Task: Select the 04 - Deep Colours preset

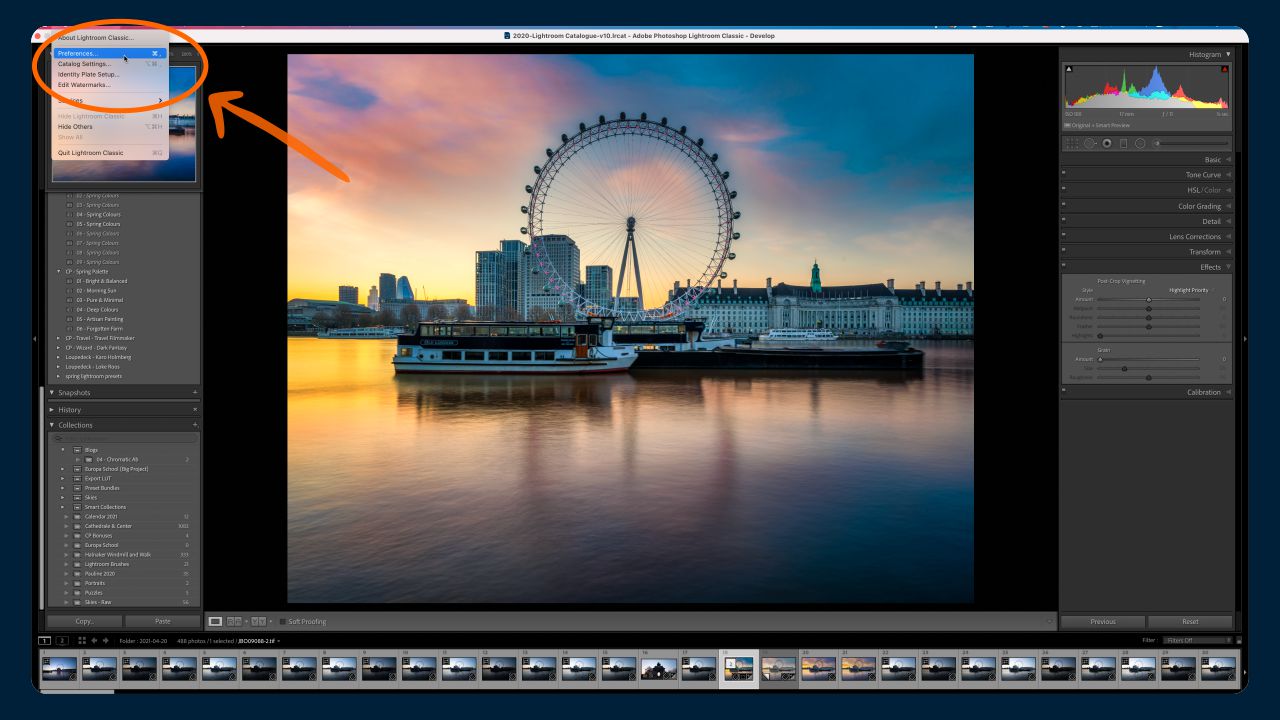Action: tap(97, 310)
